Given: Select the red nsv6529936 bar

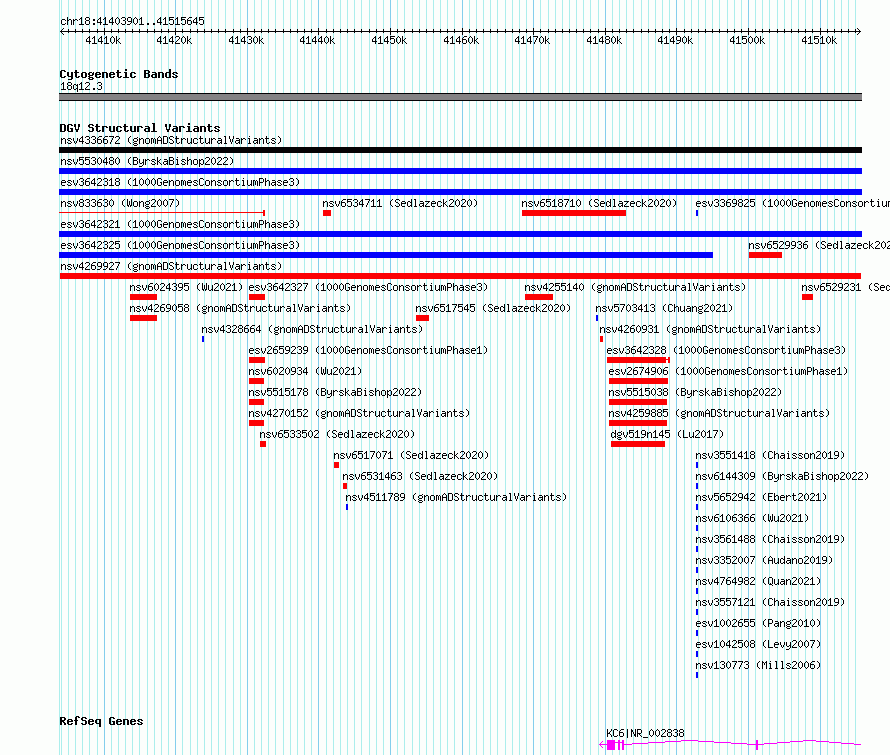Looking at the screenshot, I should tap(765, 255).
